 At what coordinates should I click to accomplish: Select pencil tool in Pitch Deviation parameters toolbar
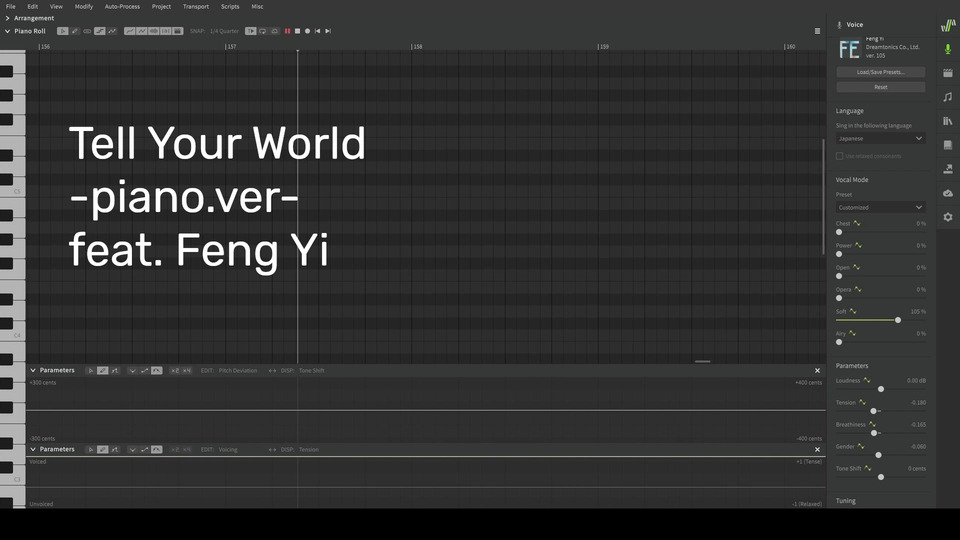pyautogui.click(x=102, y=370)
